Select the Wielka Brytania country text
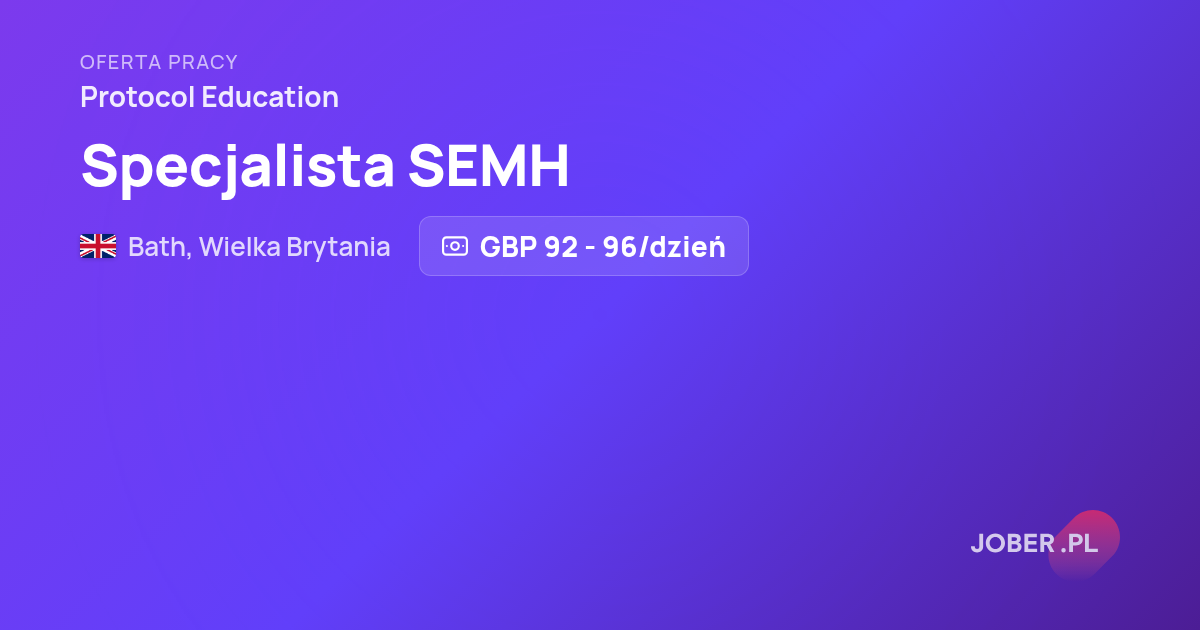Image resolution: width=1200 pixels, height=630 pixels. point(295,247)
